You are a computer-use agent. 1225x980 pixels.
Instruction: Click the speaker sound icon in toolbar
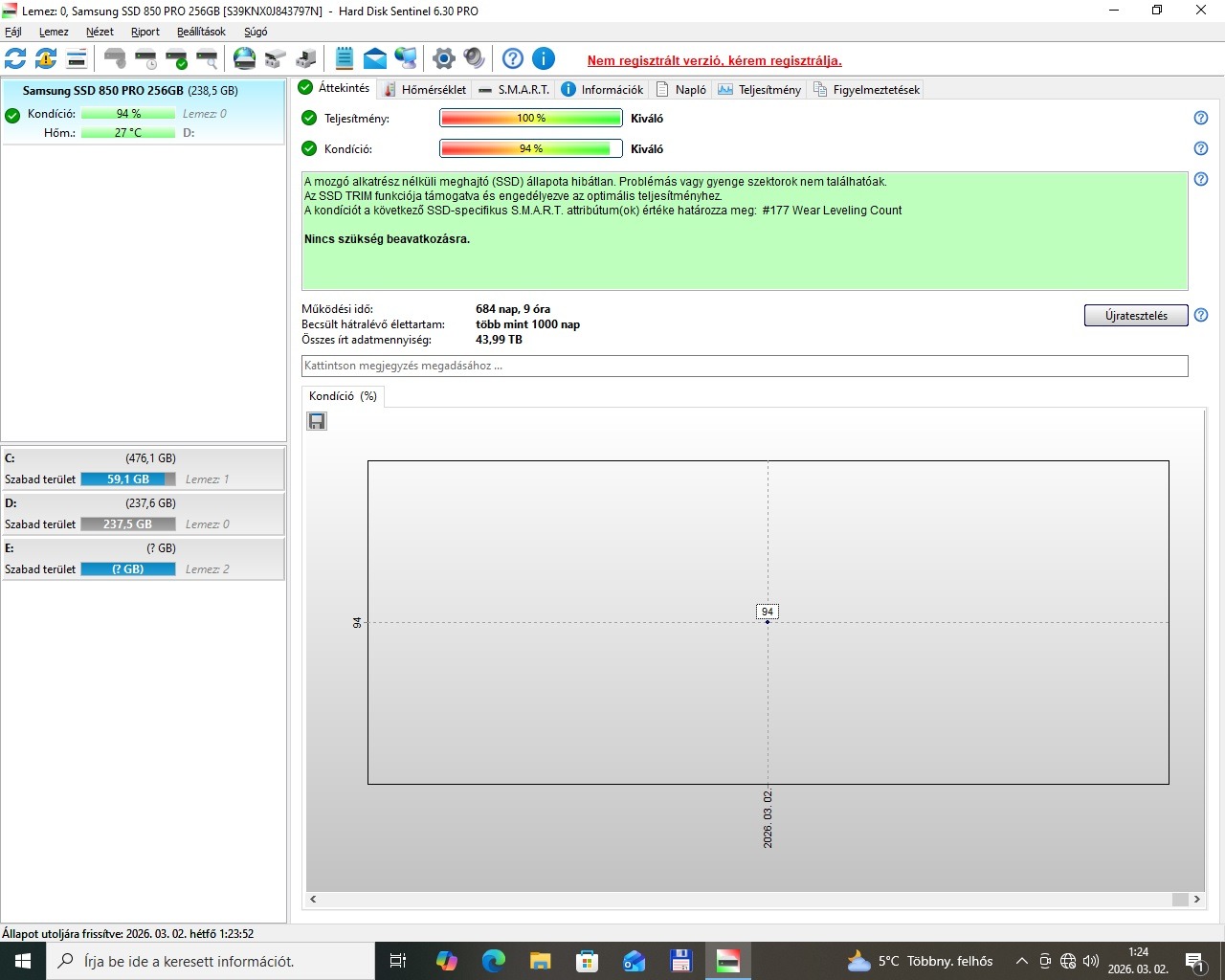474,59
